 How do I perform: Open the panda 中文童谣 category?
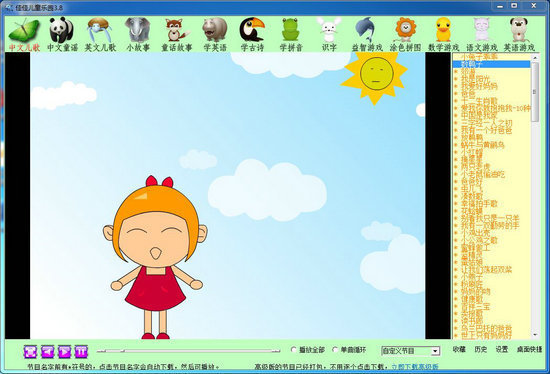pos(62,34)
